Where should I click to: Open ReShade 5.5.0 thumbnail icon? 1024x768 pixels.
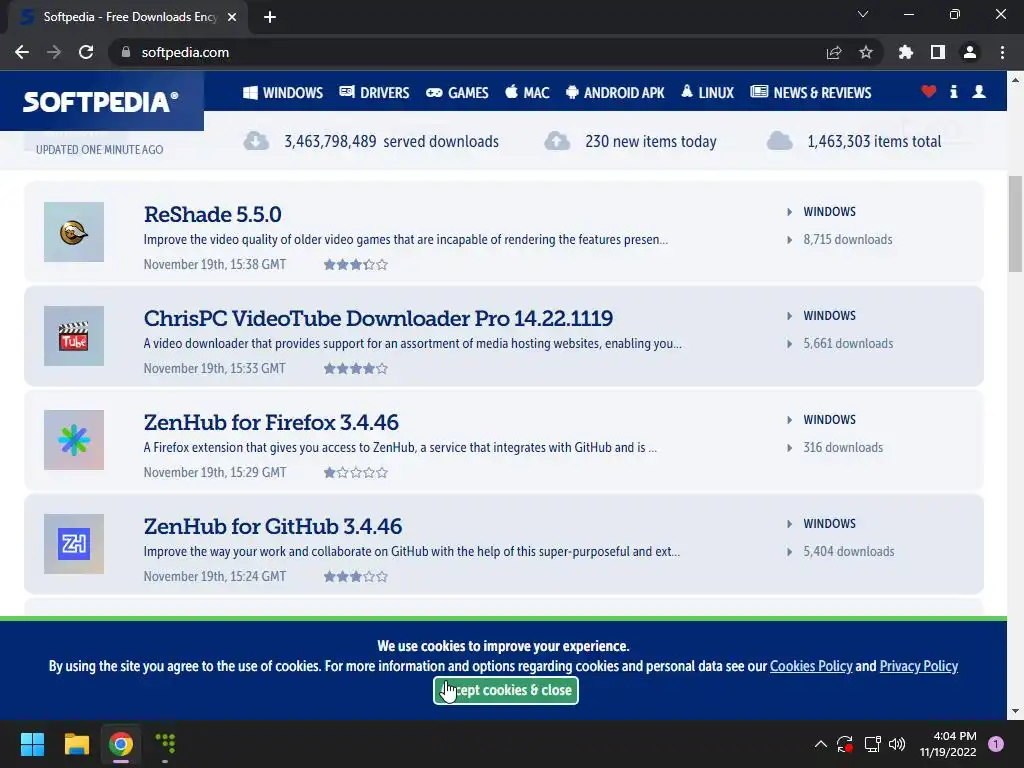coord(74,232)
